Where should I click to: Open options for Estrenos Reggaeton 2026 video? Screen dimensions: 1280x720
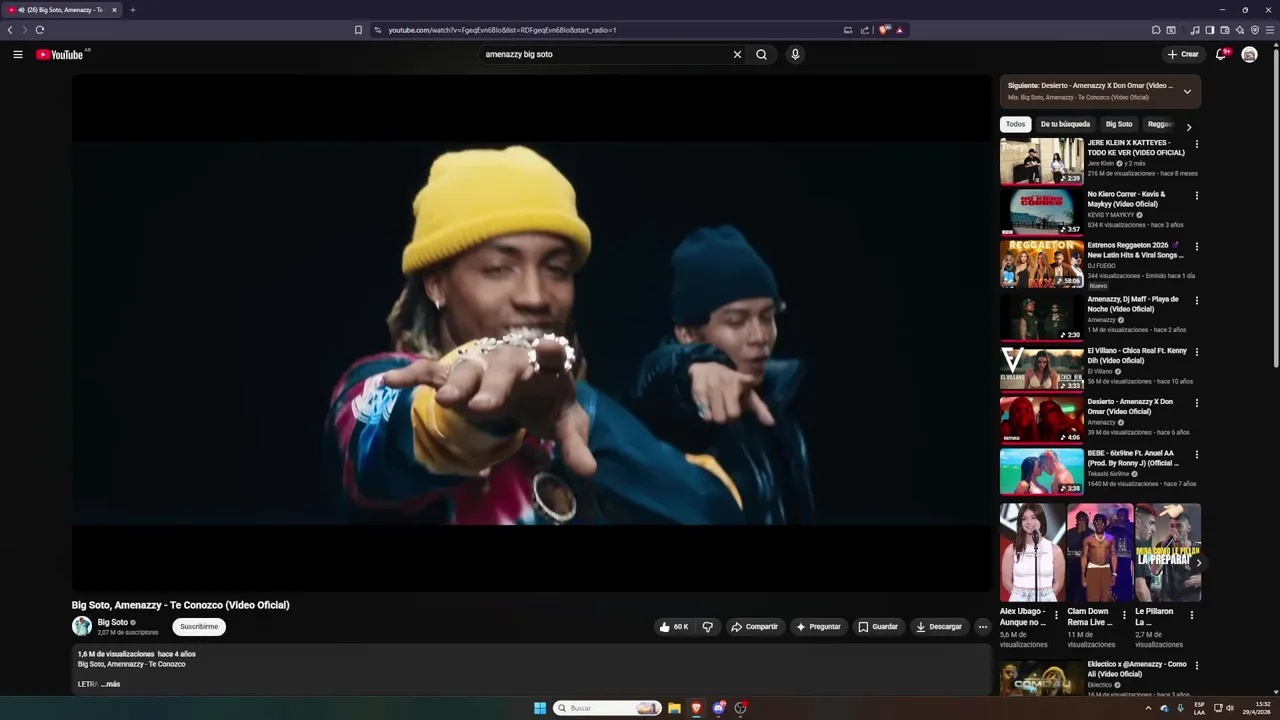click(x=1196, y=246)
